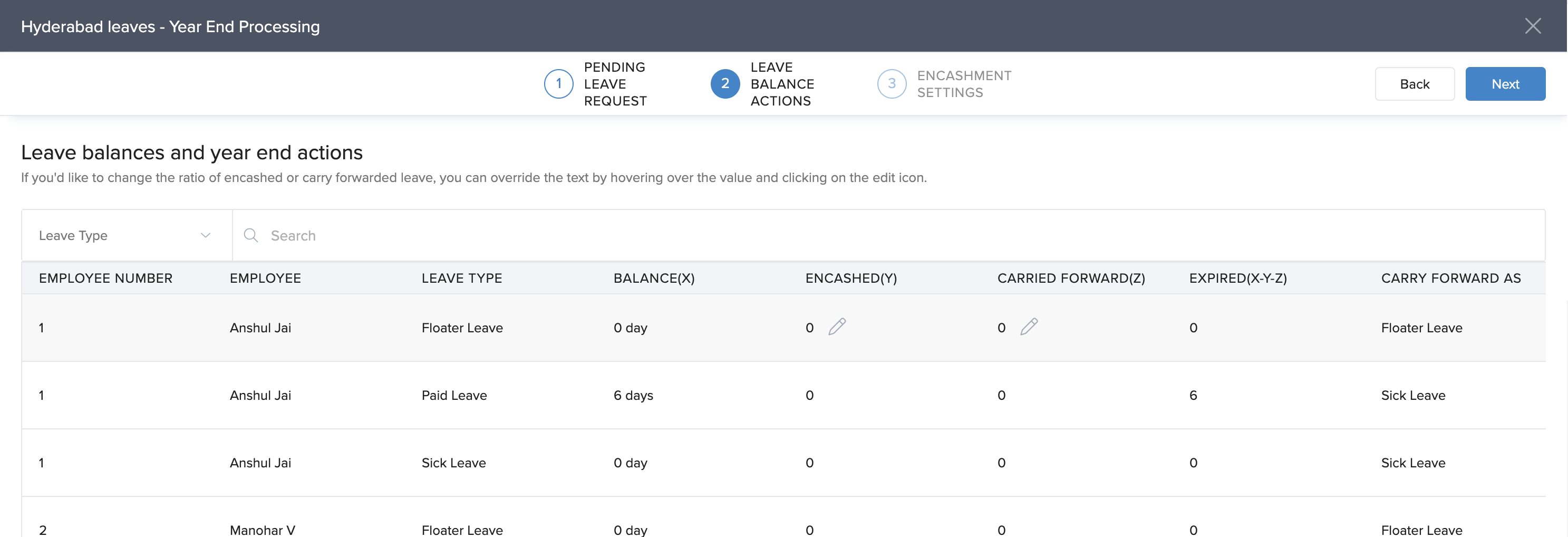Jump to Encashment Settings step
1568x537 pixels.
(x=964, y=84)
